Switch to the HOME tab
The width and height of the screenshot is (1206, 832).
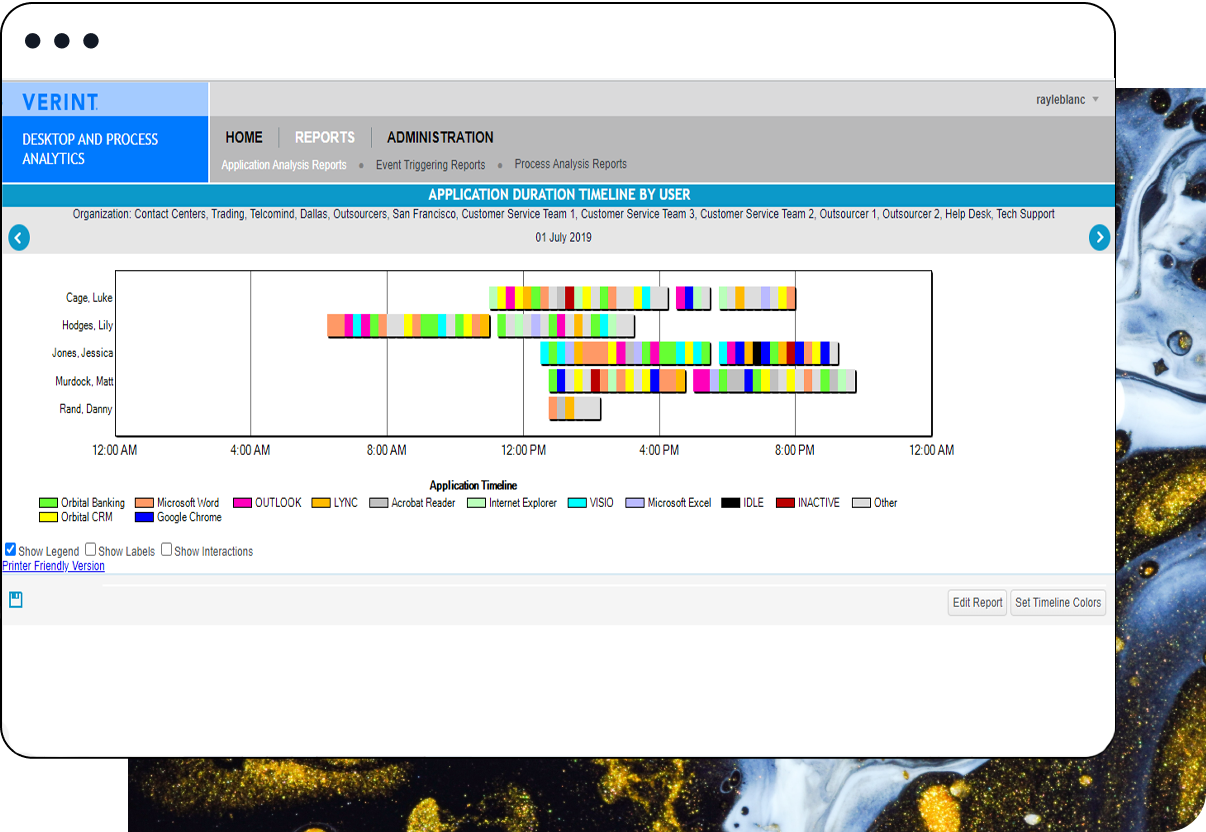244,137
